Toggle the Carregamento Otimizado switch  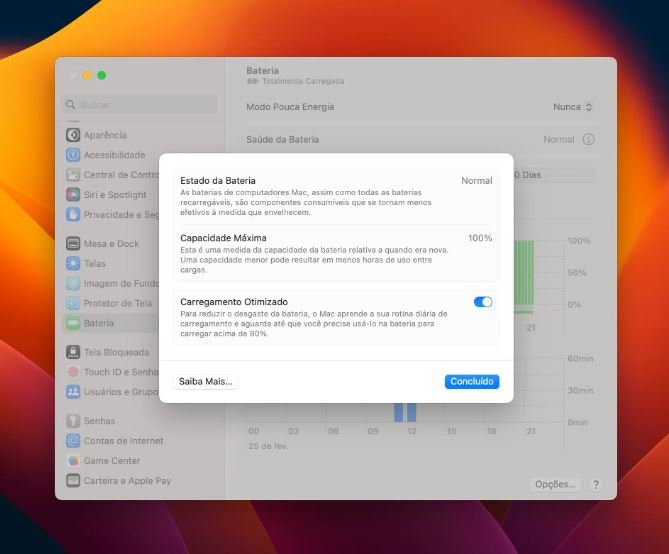483,302
